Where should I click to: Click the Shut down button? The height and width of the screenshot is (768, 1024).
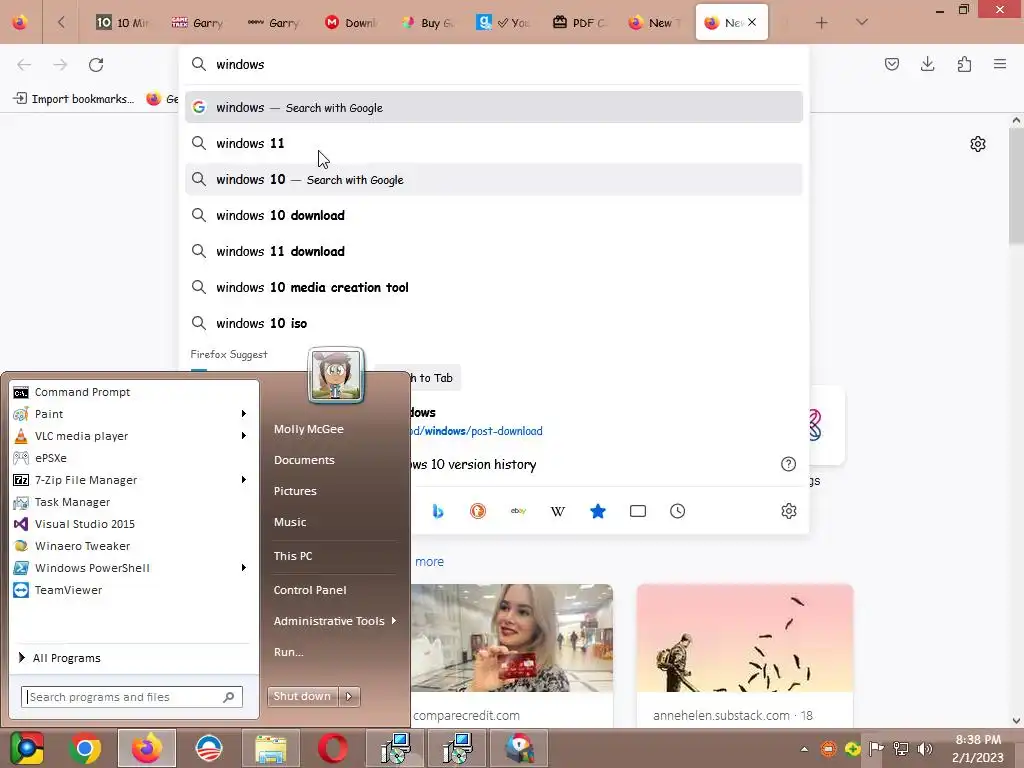[302, 696]
